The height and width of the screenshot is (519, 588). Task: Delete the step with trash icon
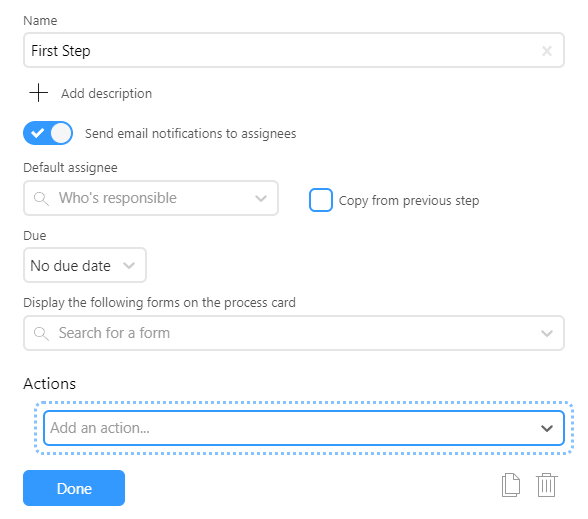(546, 485)
